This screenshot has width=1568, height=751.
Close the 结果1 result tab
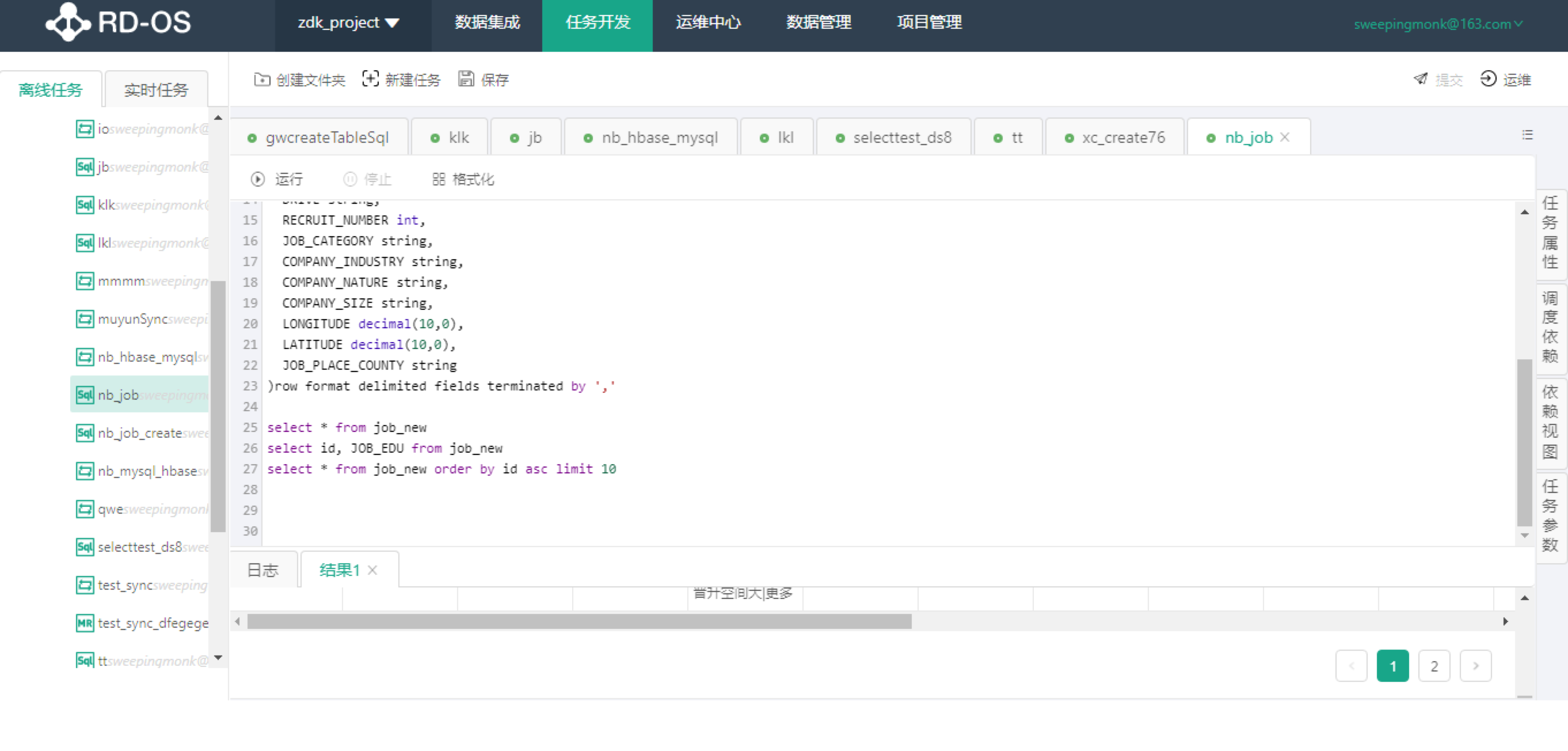(373, 570)
